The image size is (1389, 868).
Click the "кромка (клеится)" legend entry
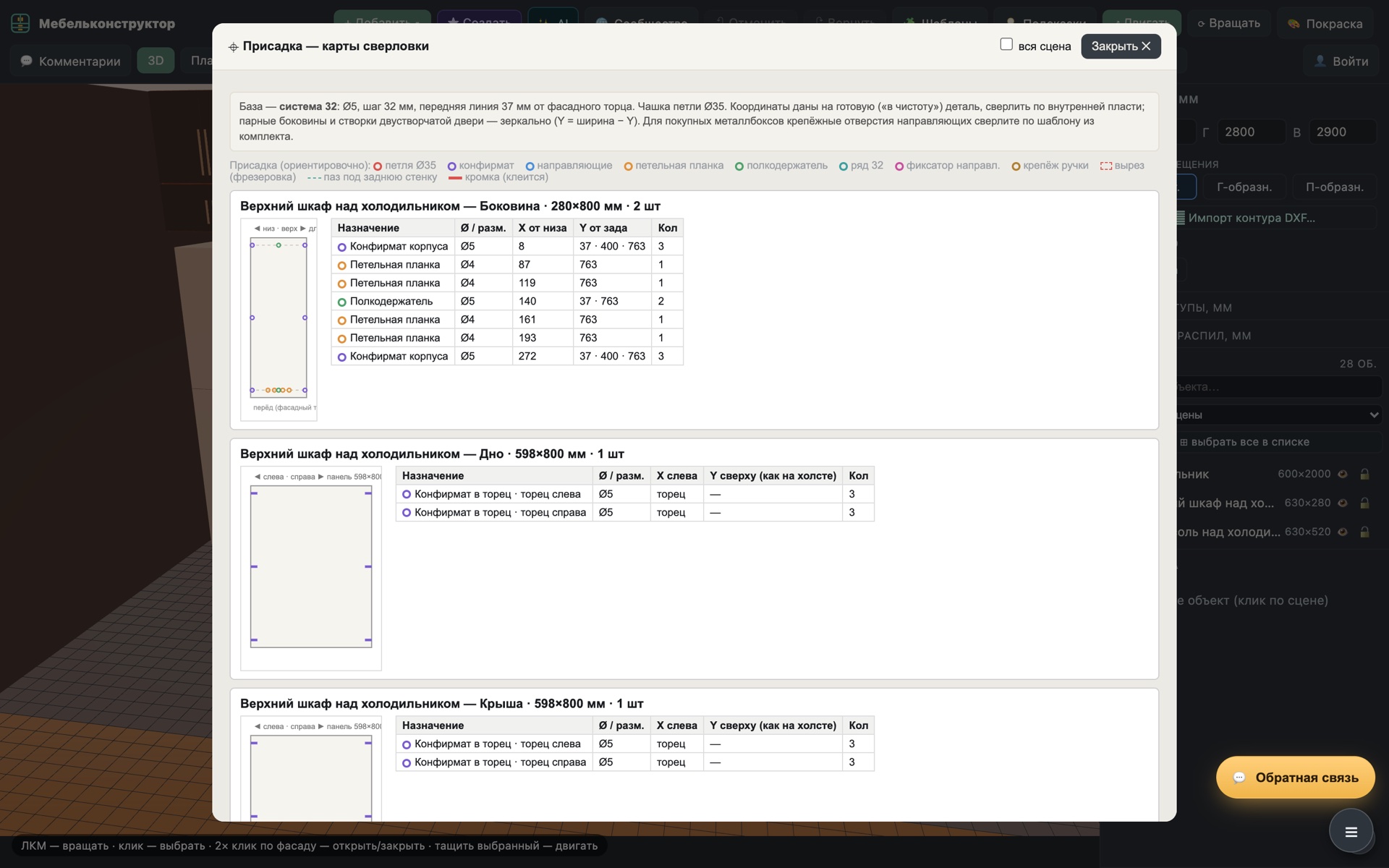tap(498, 177)
